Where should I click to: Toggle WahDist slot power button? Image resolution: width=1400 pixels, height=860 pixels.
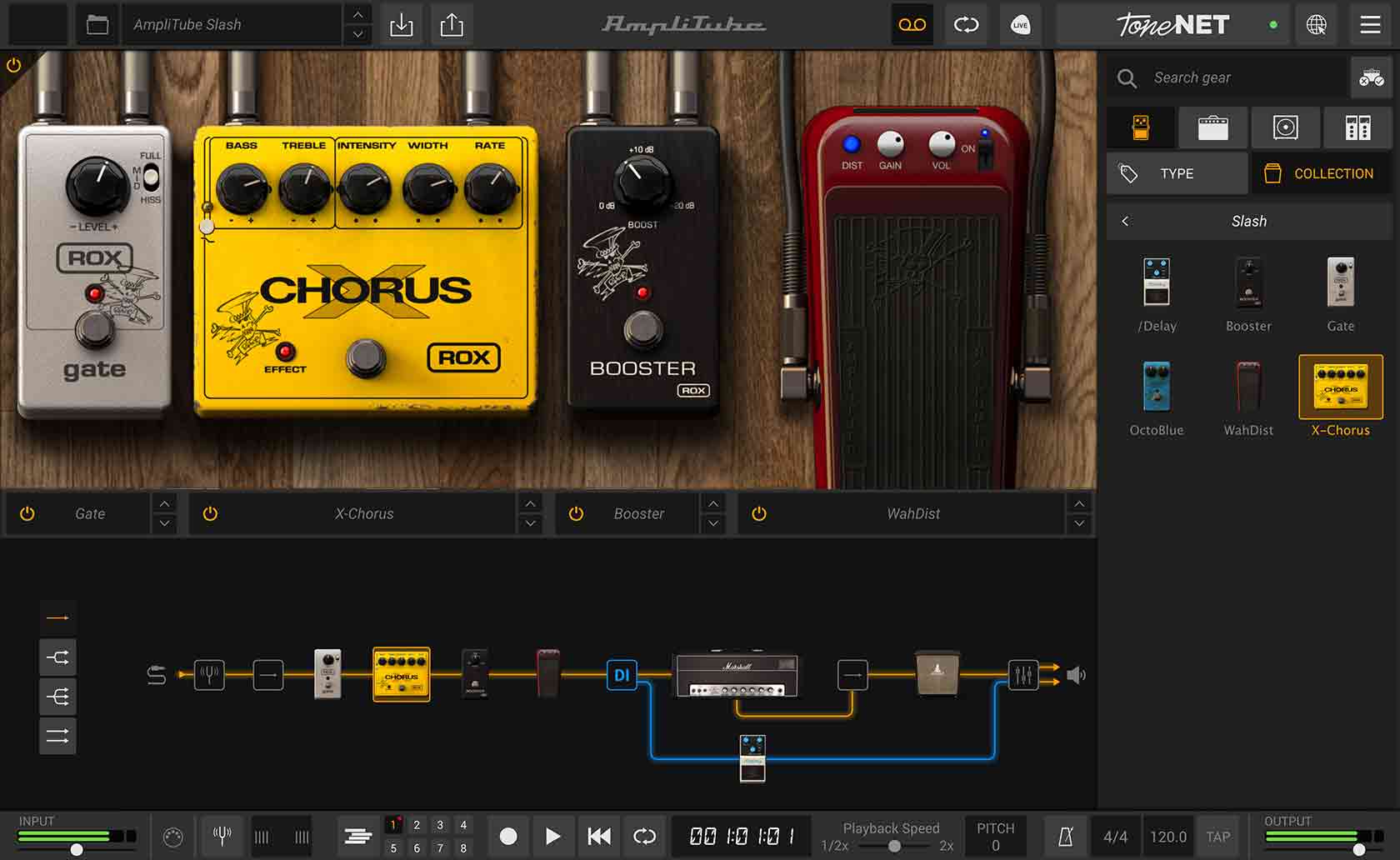pos(758,513)
